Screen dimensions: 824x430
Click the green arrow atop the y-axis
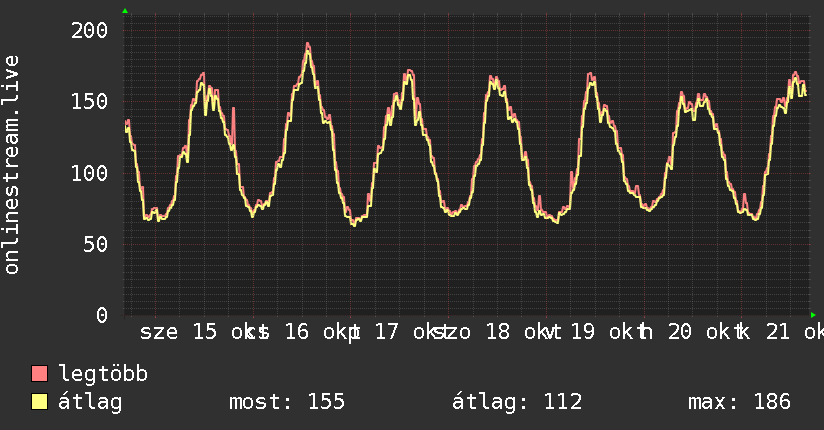tap(125, 11)
